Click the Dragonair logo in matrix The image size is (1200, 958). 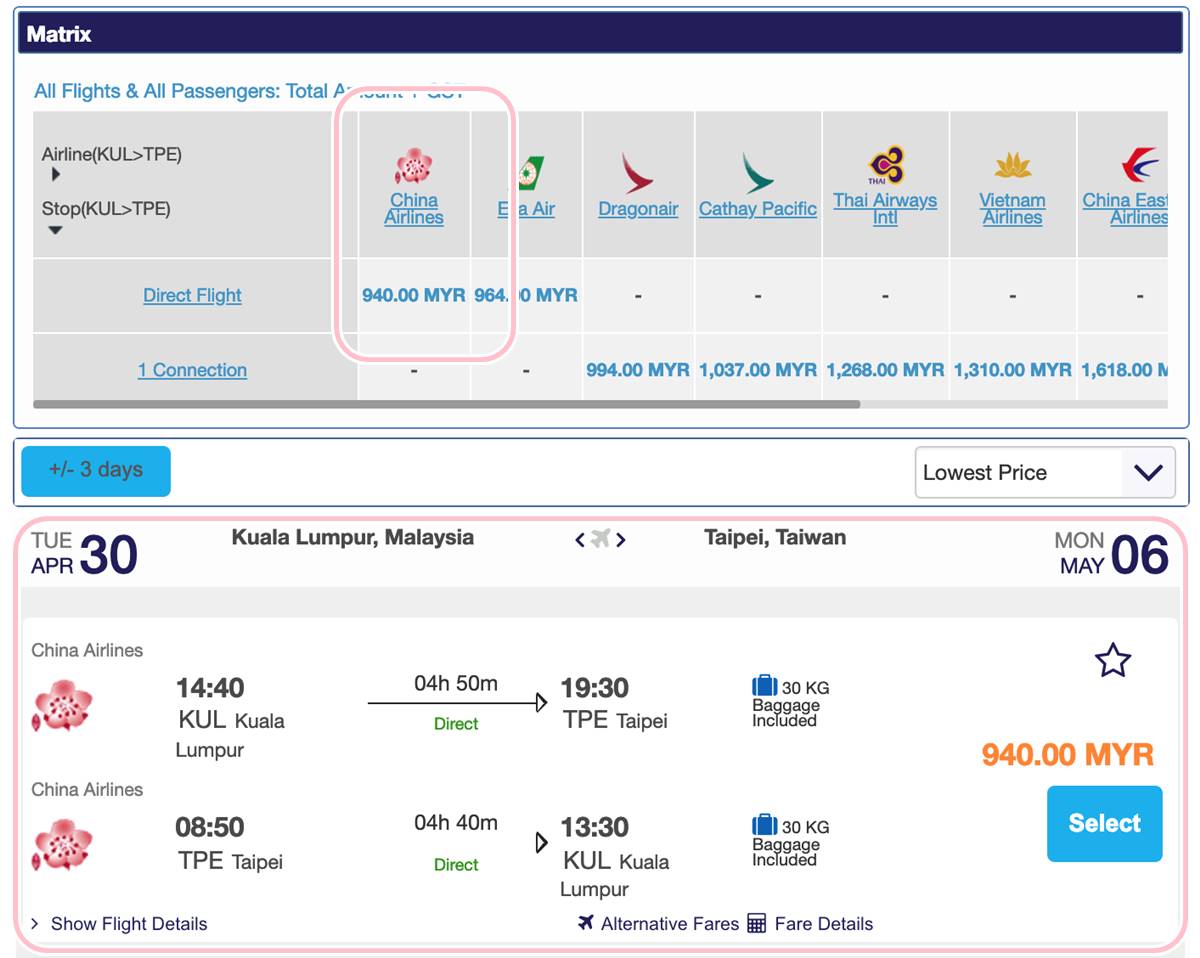tap(637, 173)
